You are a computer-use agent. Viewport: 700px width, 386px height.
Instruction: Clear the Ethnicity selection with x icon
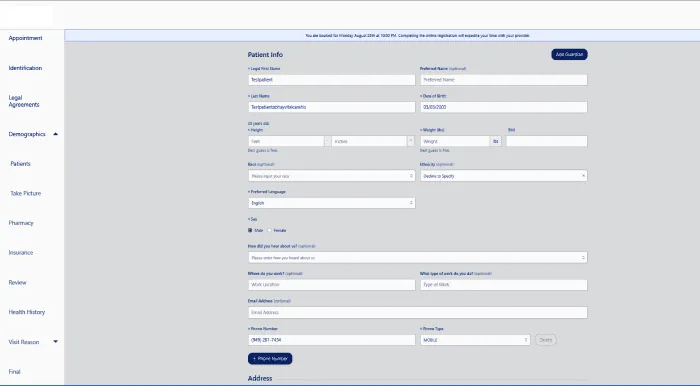pos(583,176)
